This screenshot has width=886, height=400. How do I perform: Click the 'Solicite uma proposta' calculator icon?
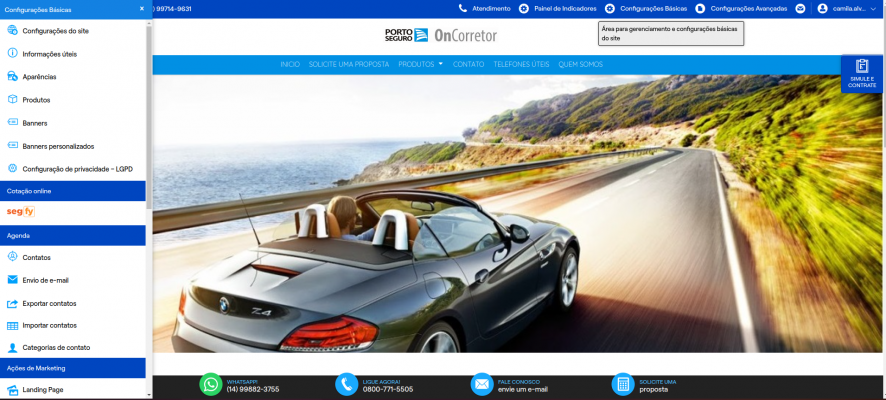pyautogui.click(x=623, y=384)
